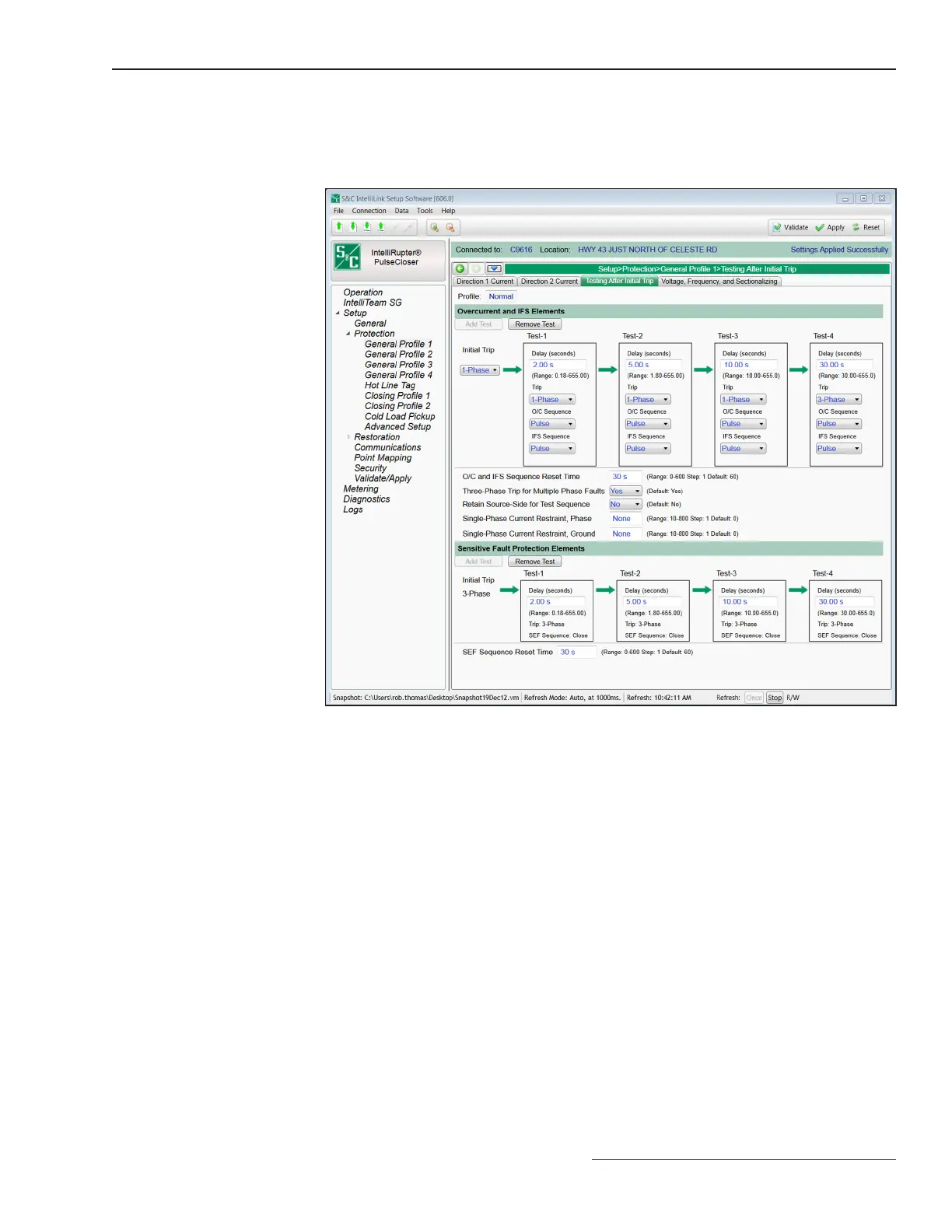Image resolution: width=952 pixels, height=1232 pixels.
Task: Open Validate/Apply tree item
Action: pyautogui.click(x=383, y=478)
